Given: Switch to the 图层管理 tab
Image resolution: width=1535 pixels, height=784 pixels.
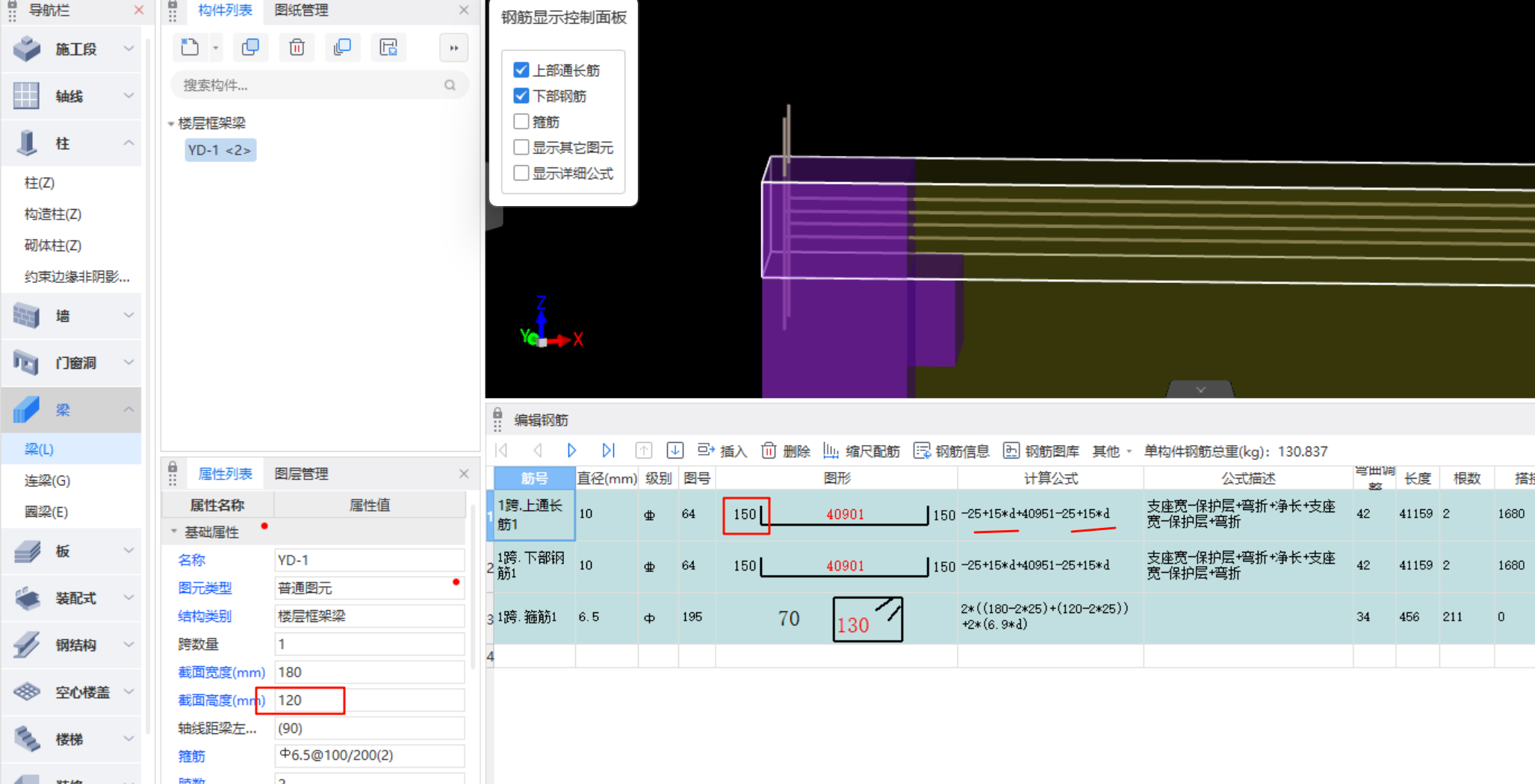Looking at the screenshot, I should 302,473.
